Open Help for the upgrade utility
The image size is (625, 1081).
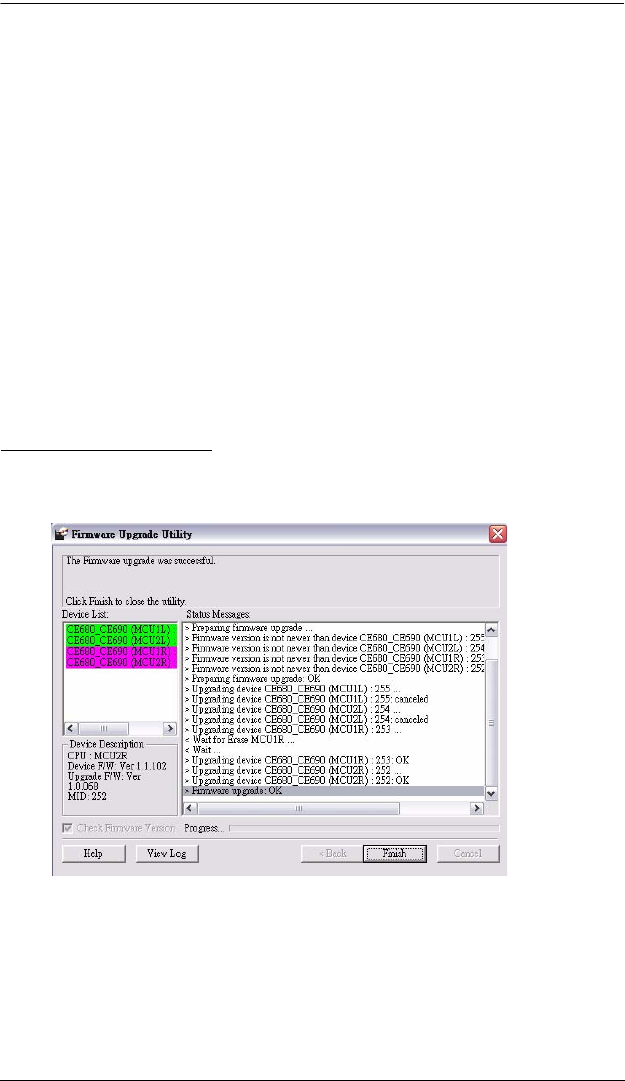tap(94, 853)
